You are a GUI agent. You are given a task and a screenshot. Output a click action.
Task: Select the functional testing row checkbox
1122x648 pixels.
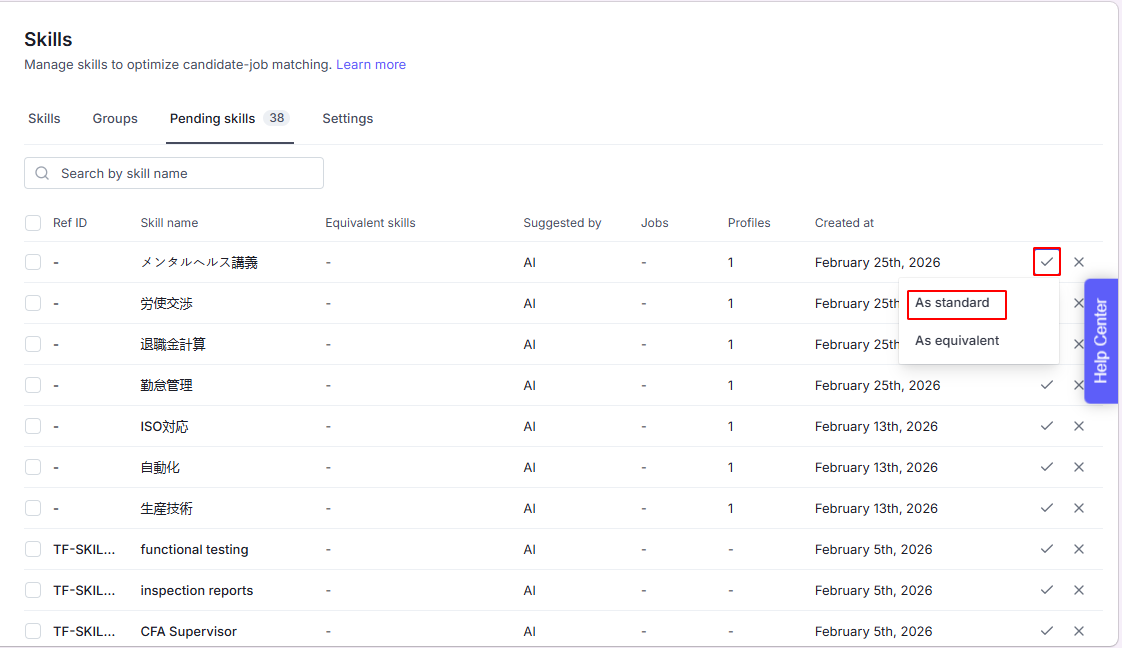click(33, 549)
